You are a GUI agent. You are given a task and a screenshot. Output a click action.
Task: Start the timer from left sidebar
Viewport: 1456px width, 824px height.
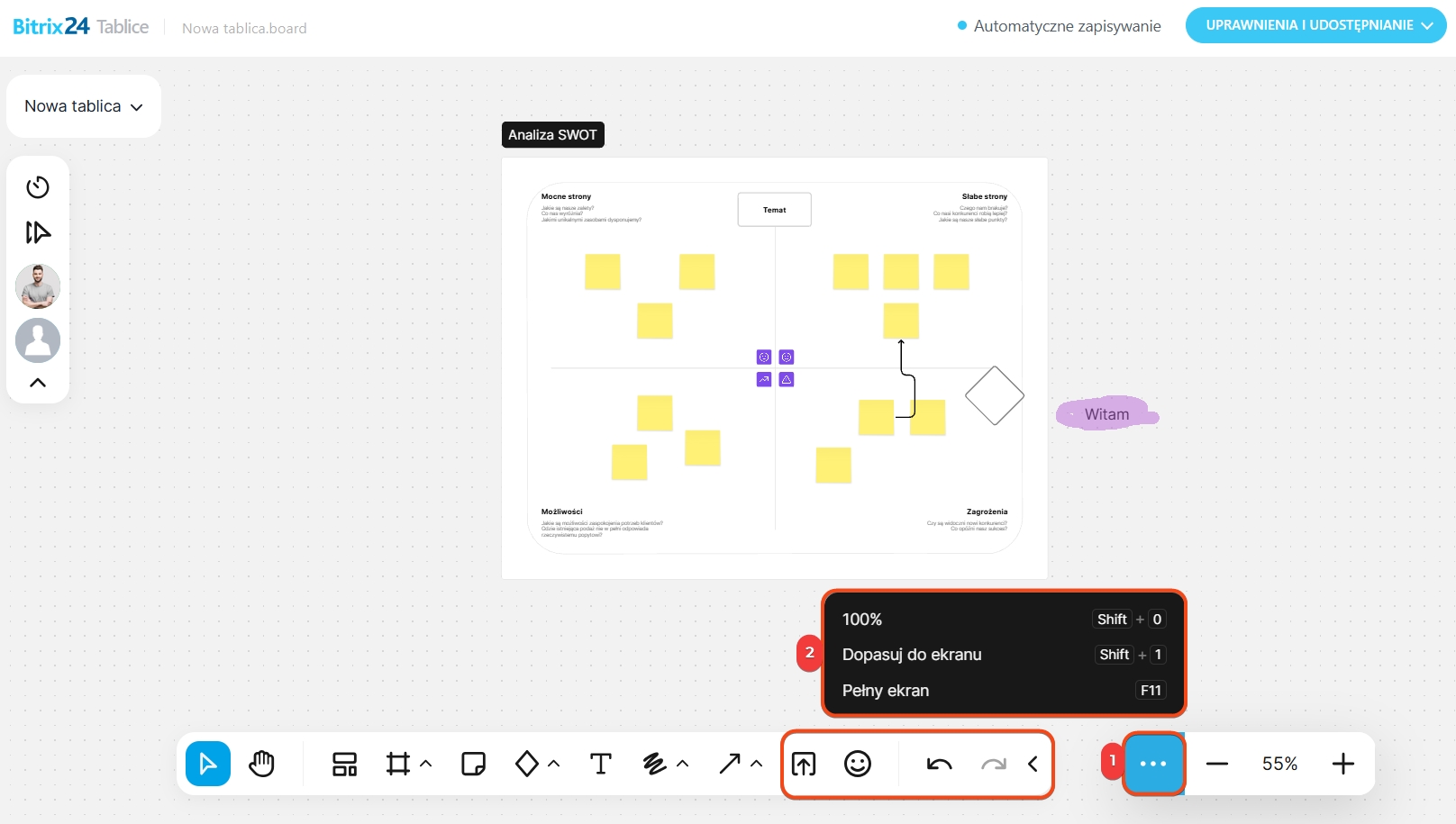(38, 187)
